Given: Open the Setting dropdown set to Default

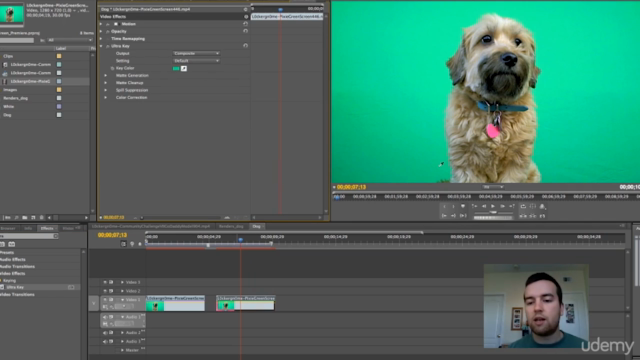Looking at the screenshot, I should point(196,61).
